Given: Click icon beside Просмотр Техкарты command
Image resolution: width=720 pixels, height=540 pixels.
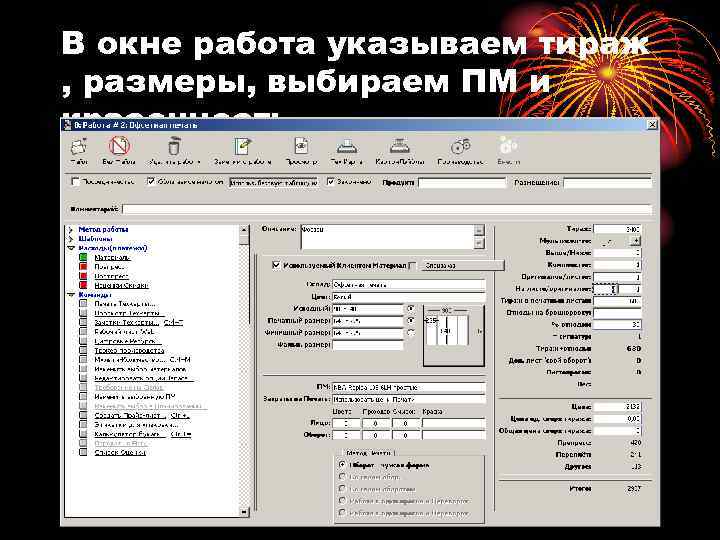Looking at the screenshot, I should (83, 313).
